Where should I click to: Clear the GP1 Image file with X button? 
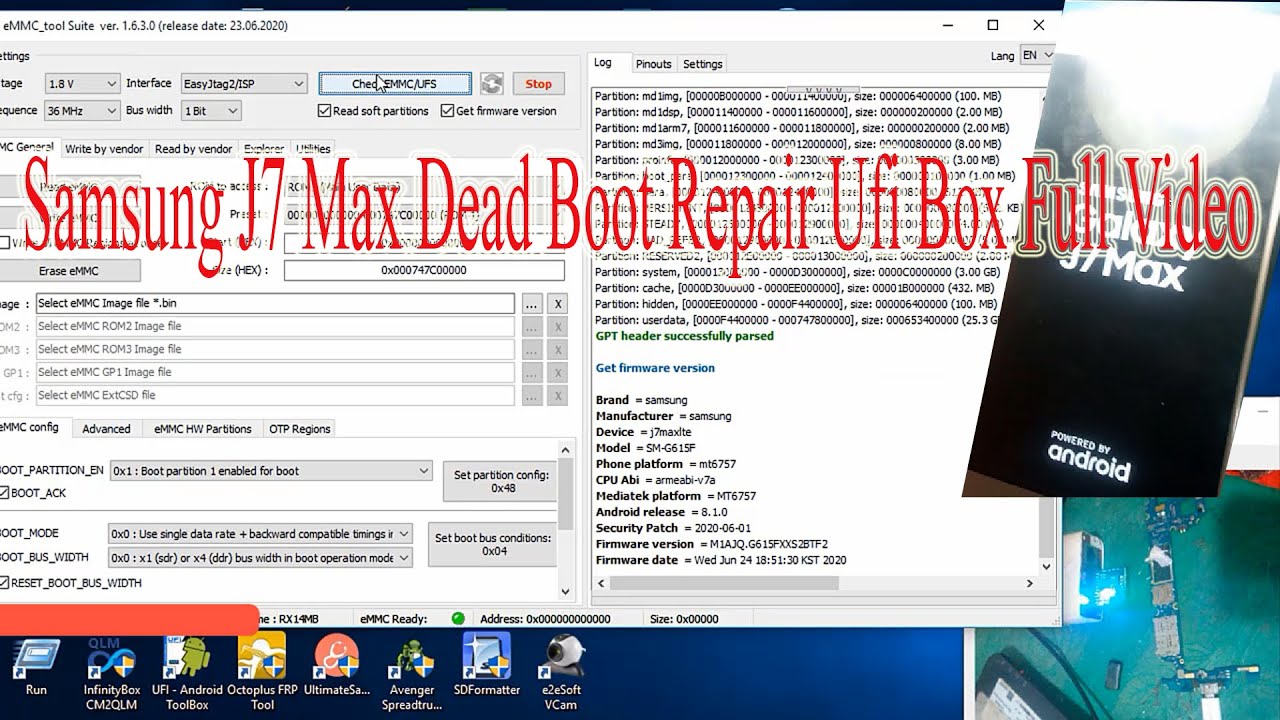(559, 372)
